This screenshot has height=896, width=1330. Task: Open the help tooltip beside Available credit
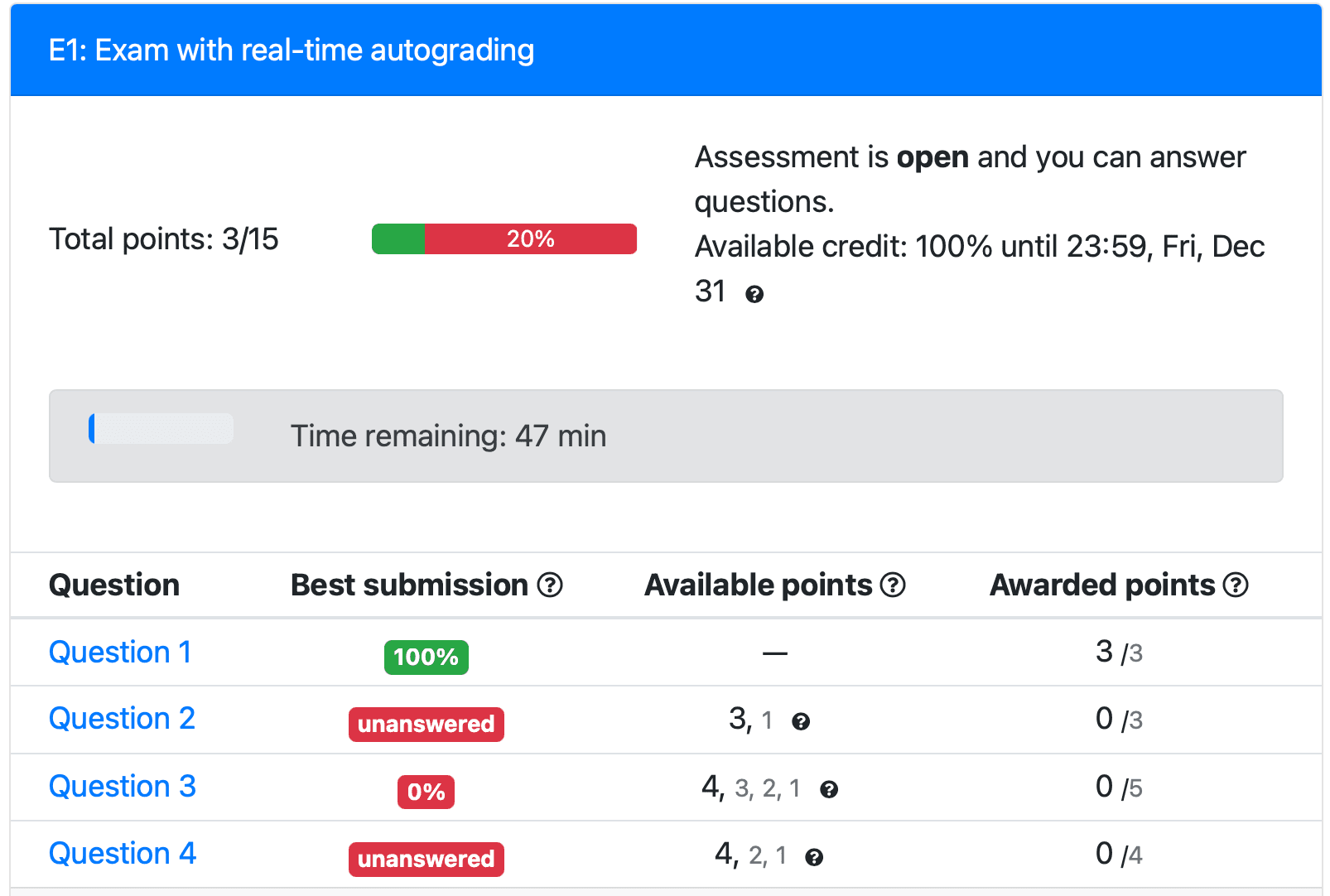coord(754,292)
